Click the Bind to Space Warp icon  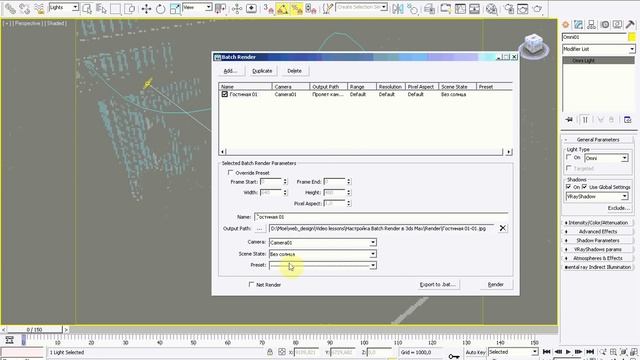click(39, 9)
